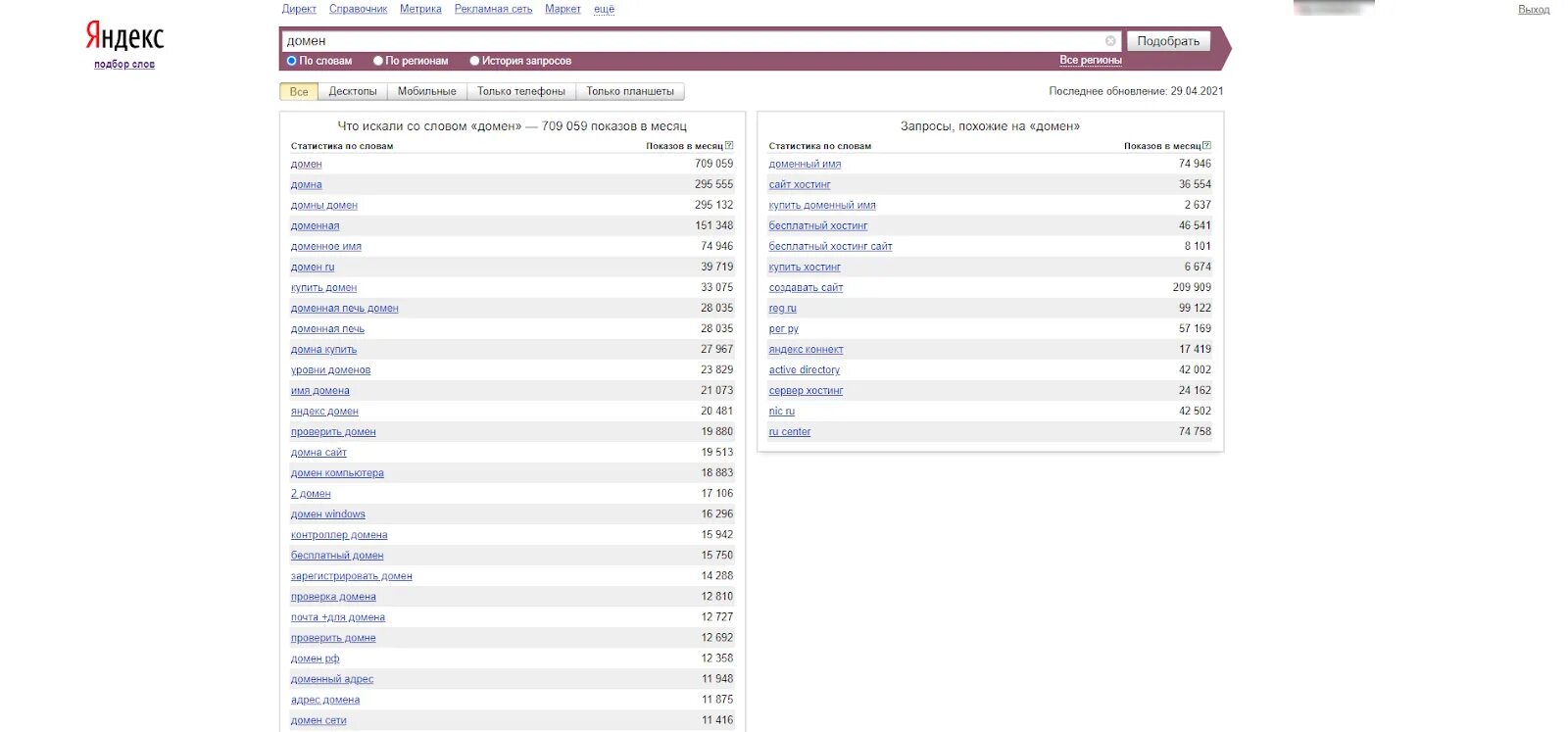Viewport: 1568px width, 732px height.
Task: Open the 'доменное имя' keyword link
Action: (326, 247)
